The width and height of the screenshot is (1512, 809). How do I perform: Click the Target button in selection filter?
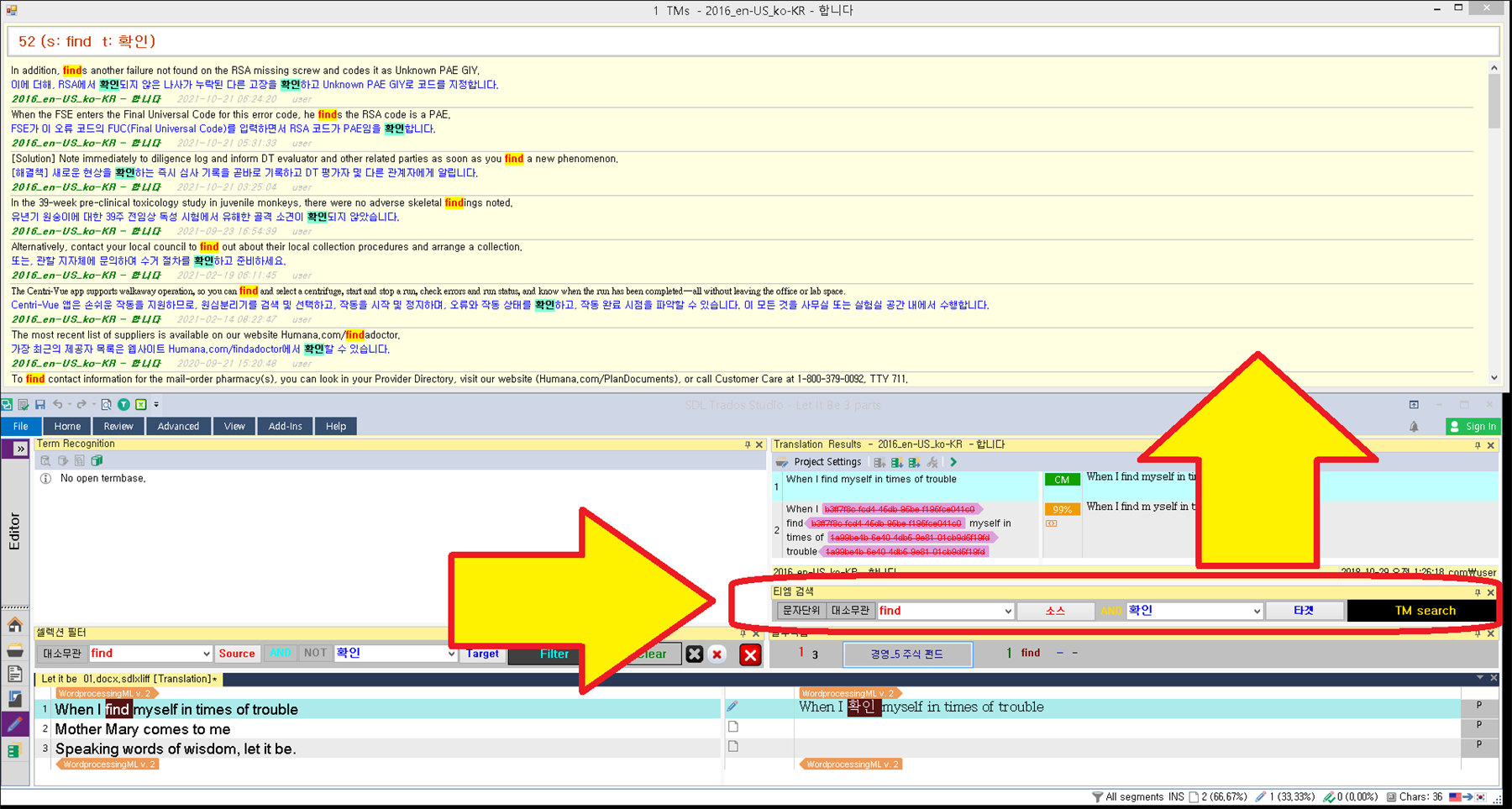click(482, 654)
